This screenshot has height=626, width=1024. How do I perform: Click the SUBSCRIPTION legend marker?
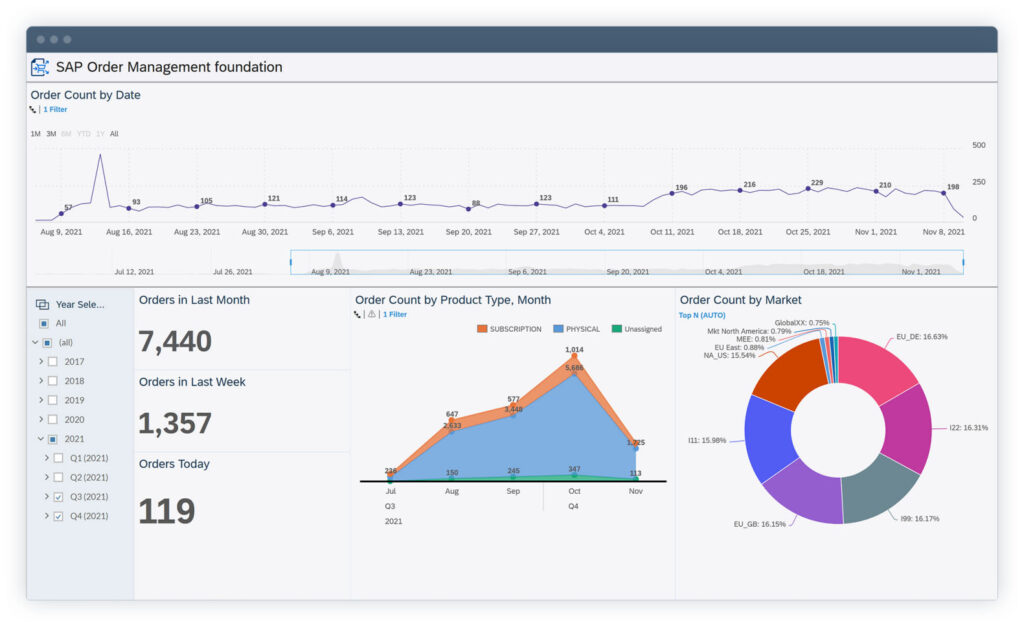click(482, 329)
